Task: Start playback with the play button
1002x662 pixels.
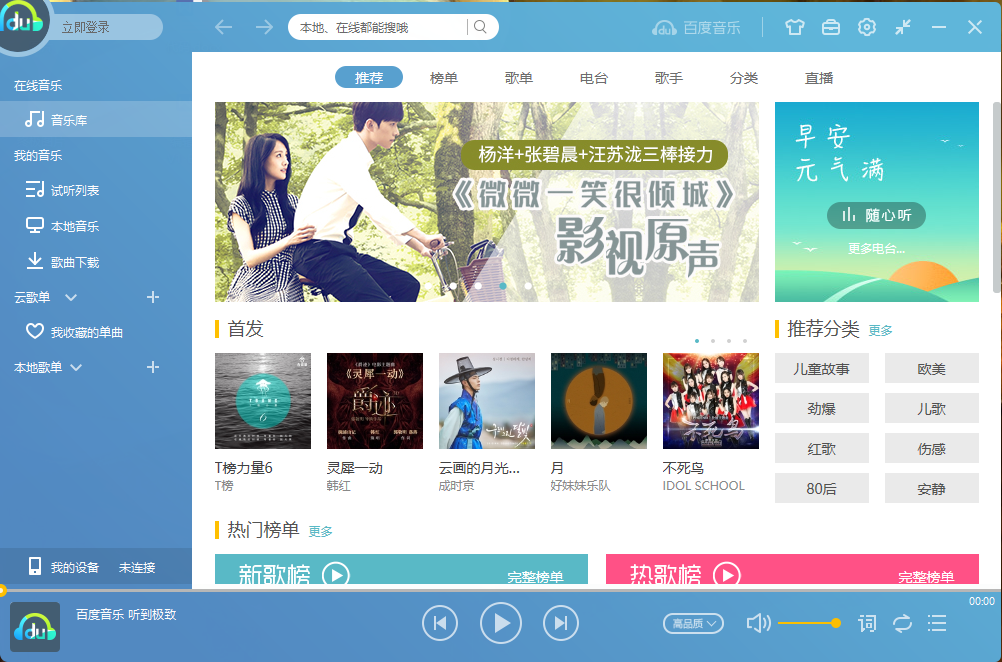Action: click(500, 623)
